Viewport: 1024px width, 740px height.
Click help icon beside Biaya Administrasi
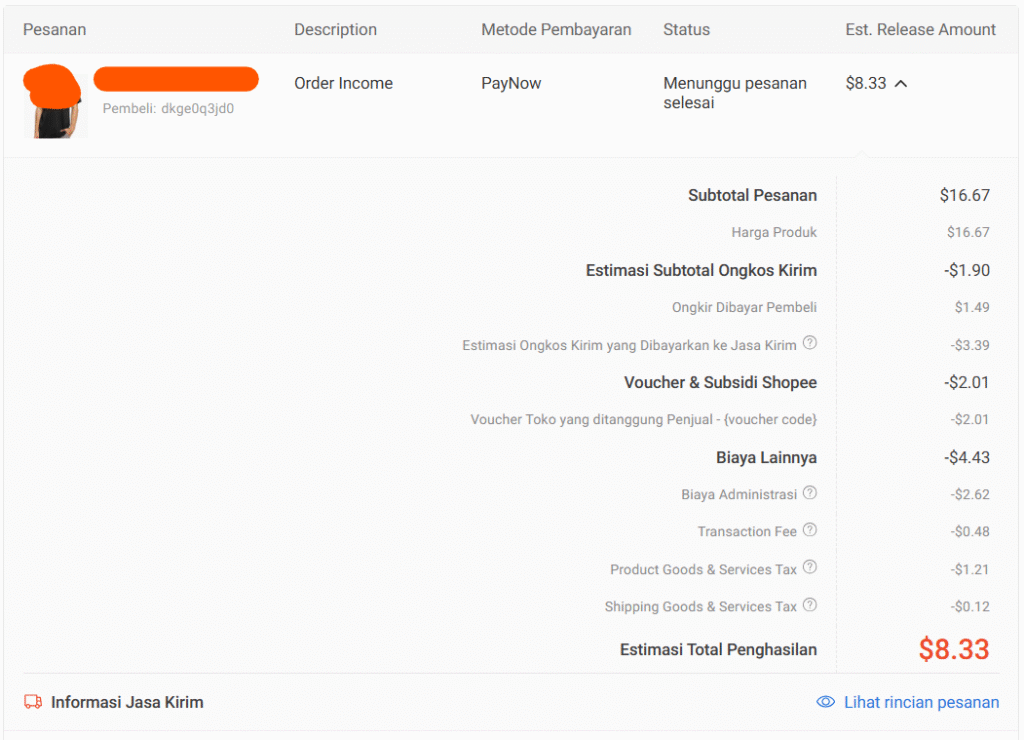coord(810,493)
